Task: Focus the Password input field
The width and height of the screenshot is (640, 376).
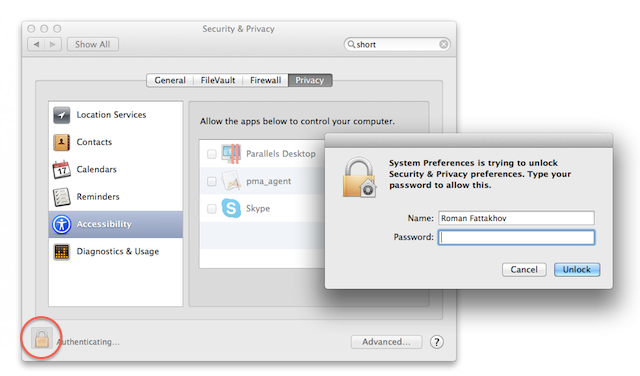Action: point(516,237)
